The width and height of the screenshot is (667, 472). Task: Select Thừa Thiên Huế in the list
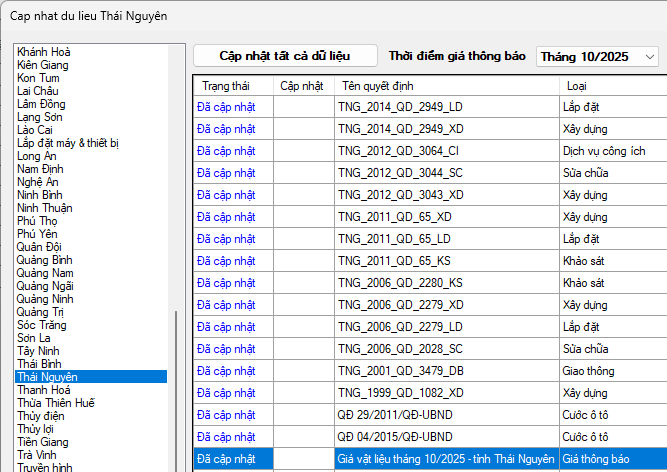(x=56, y=403)
